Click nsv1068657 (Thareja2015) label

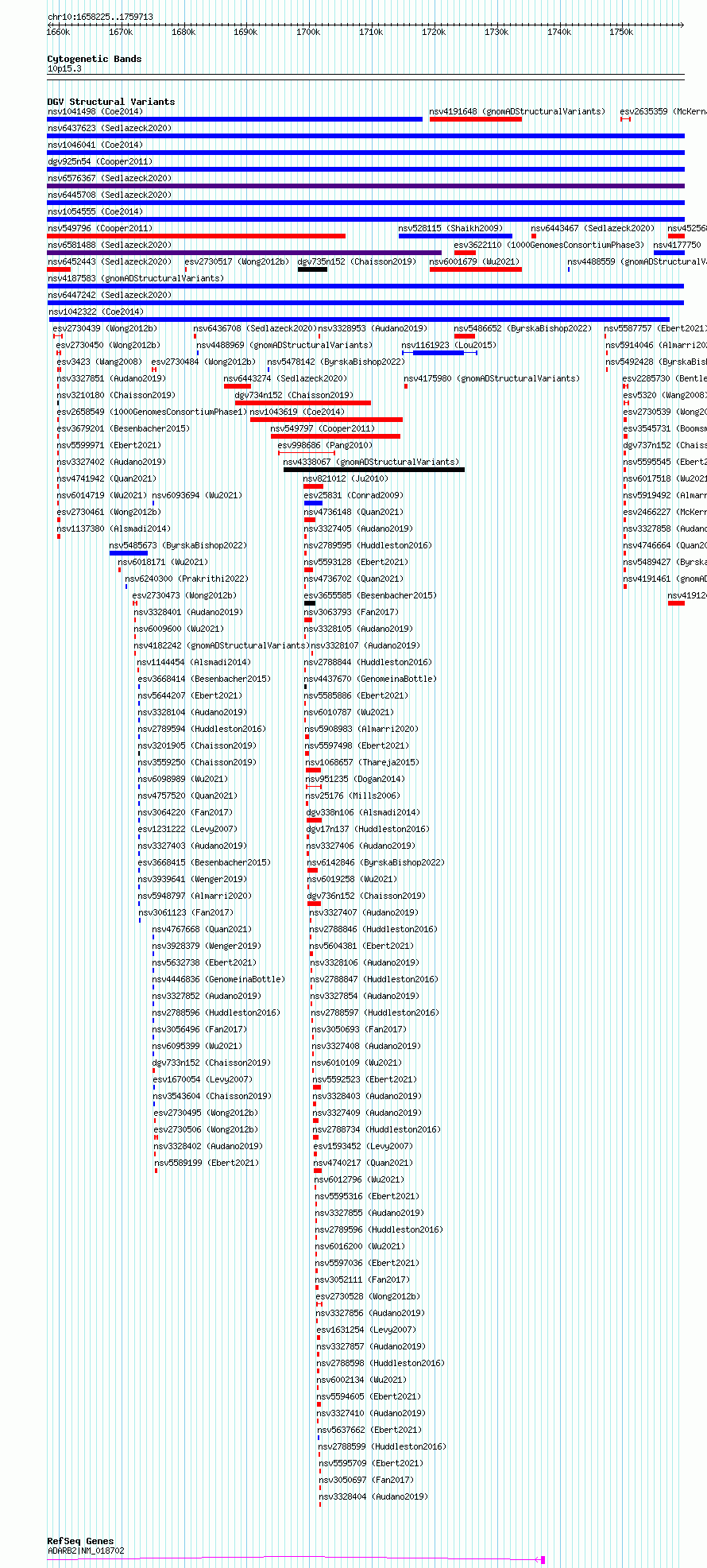[x=362, y=762]
